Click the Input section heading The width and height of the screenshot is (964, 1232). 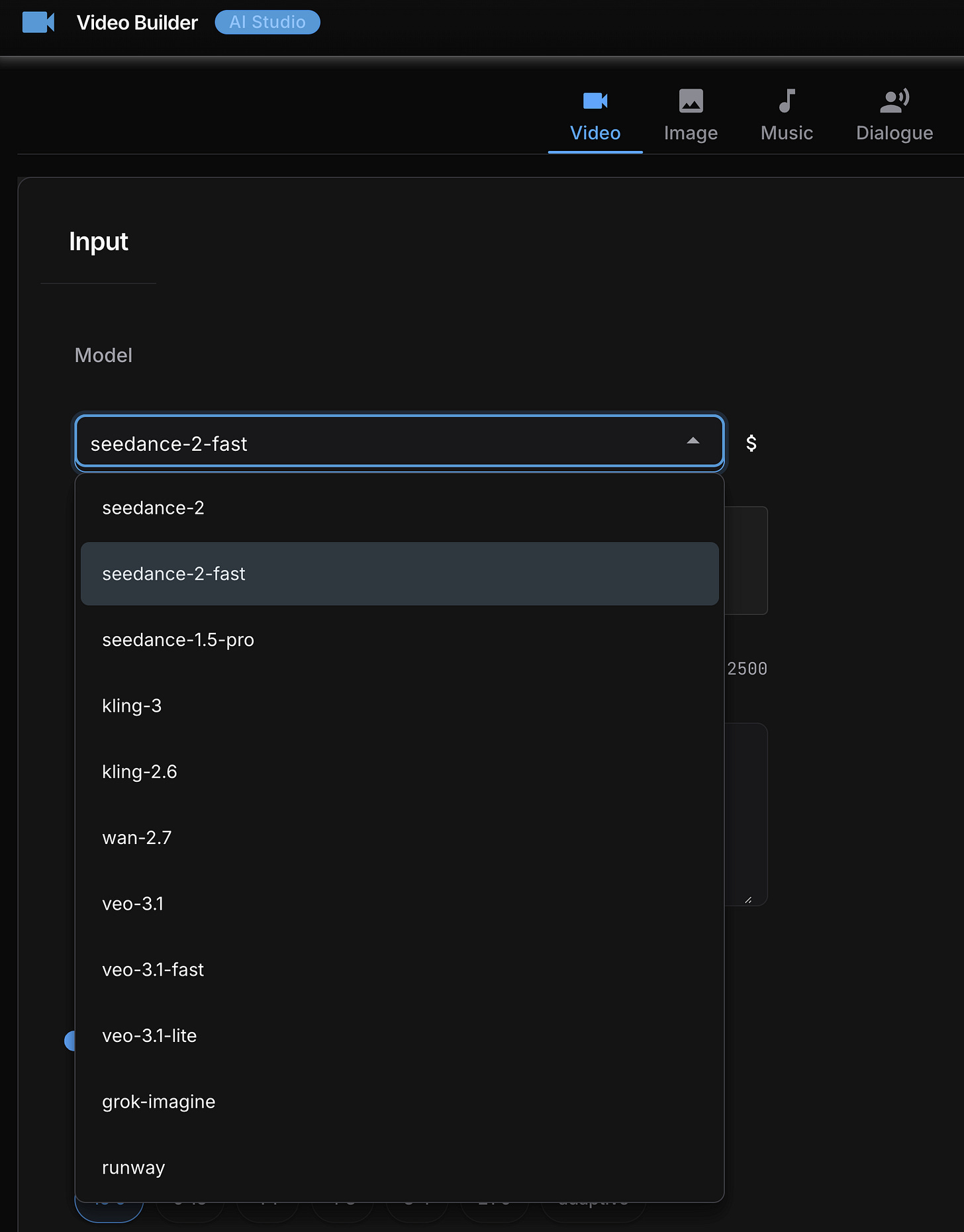[x=99, y=242]
